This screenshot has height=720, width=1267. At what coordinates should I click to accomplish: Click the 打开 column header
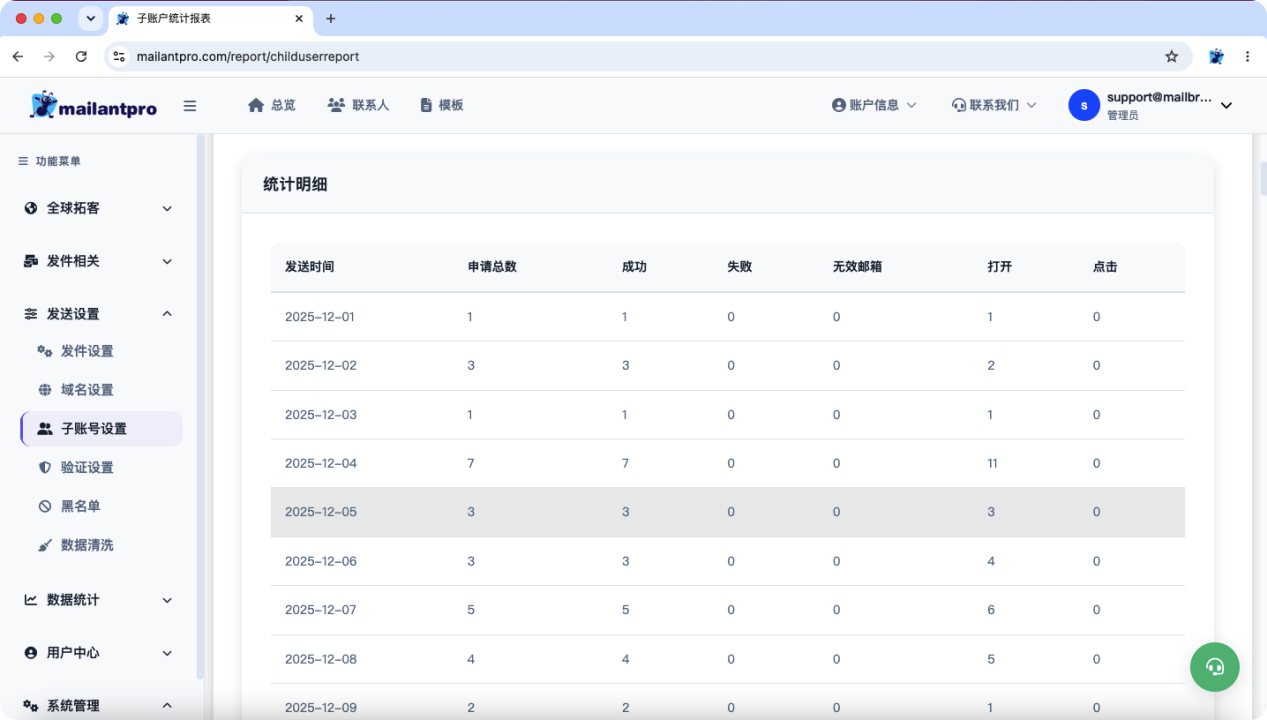point(999,267)
